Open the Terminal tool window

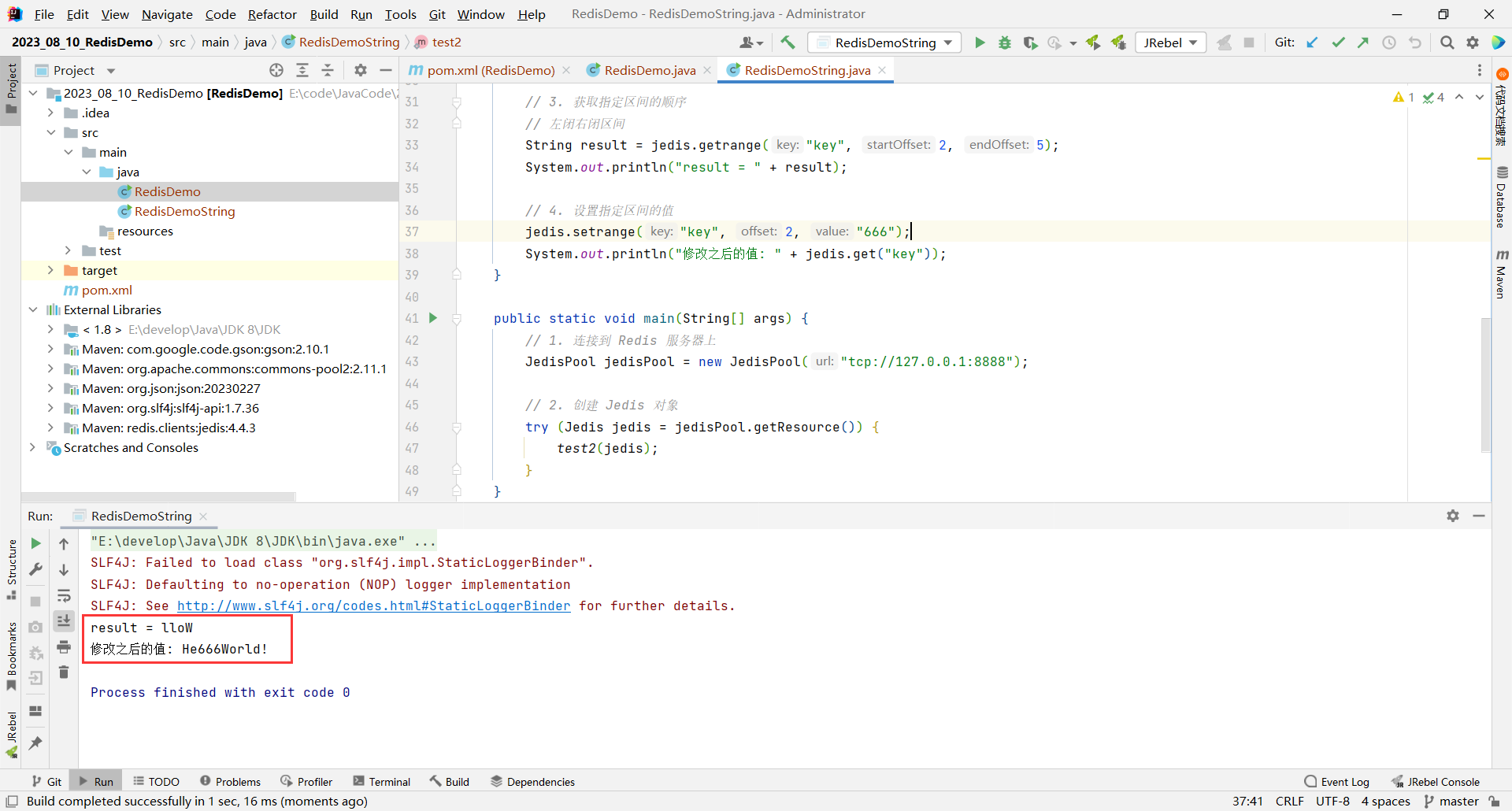pyautogui.click(x=382, y=781)
